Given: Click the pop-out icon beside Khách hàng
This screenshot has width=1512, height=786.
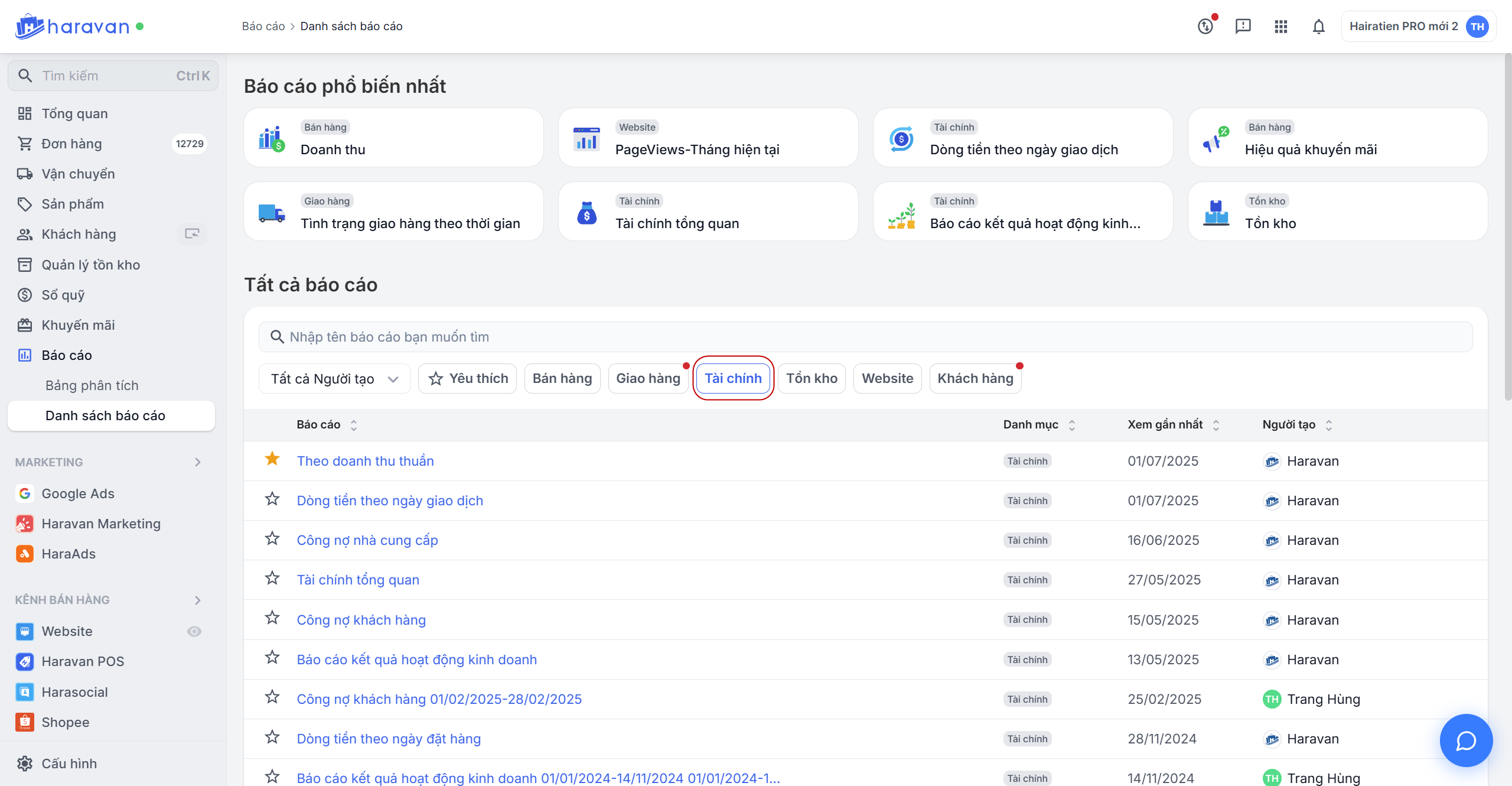Looking at the screenshot, I should (x=192, y=234).
